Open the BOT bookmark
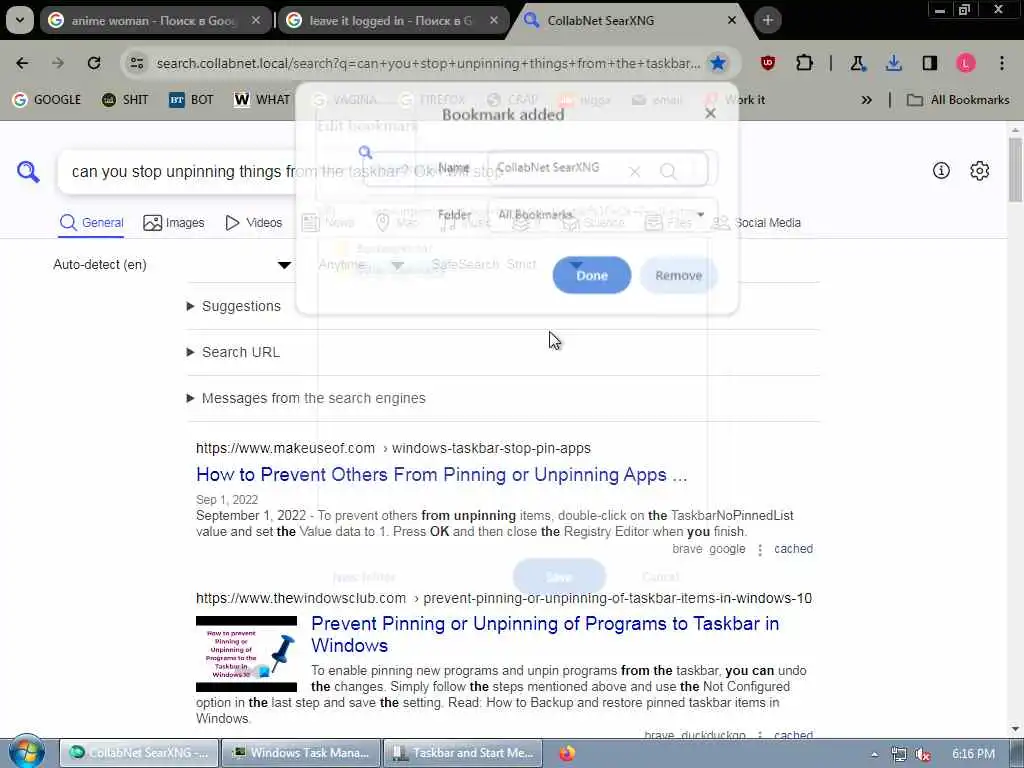Image resolution: width=1024 pixels, height=768 pixels. point(191,99)
